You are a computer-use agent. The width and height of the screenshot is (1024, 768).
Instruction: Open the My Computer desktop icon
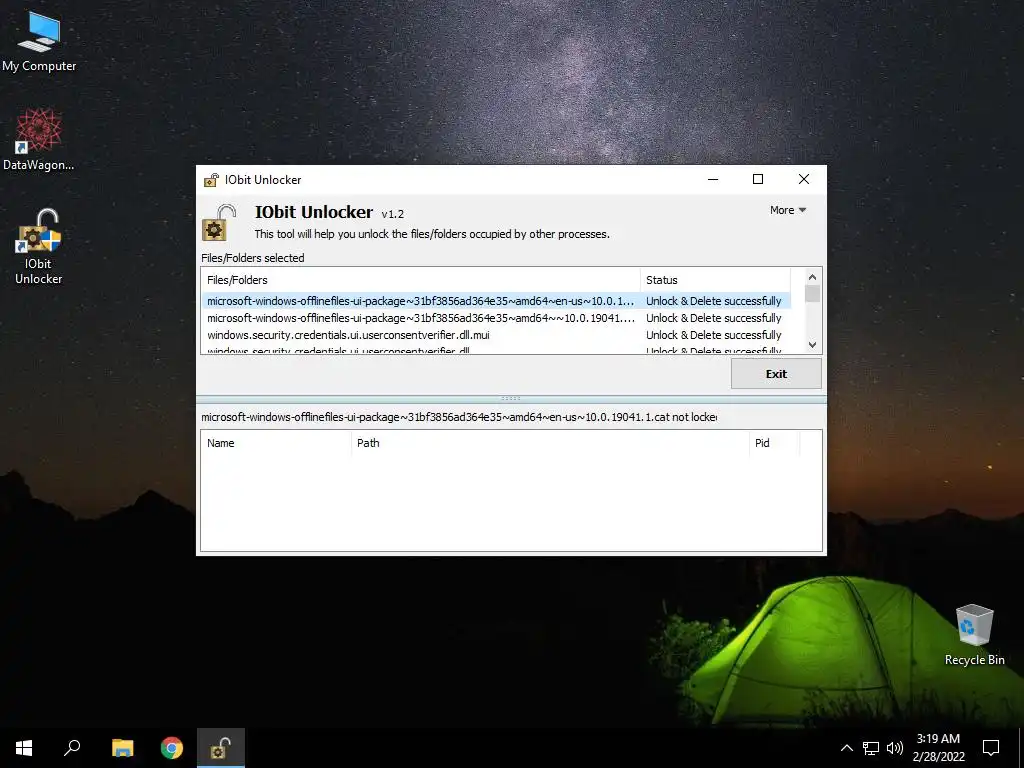tap(39, 42)
